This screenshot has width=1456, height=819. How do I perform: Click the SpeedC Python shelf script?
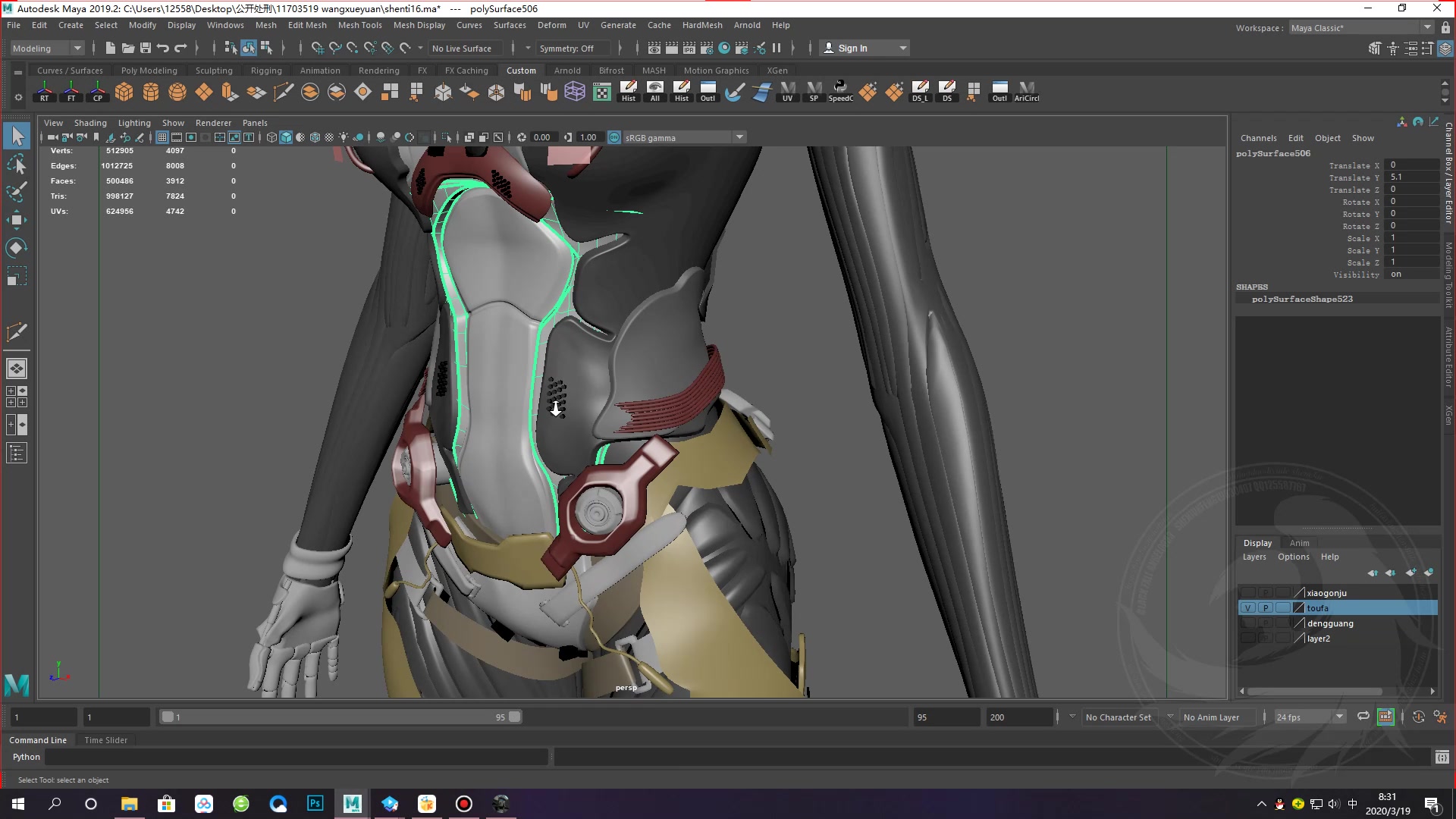click(840, 92)
